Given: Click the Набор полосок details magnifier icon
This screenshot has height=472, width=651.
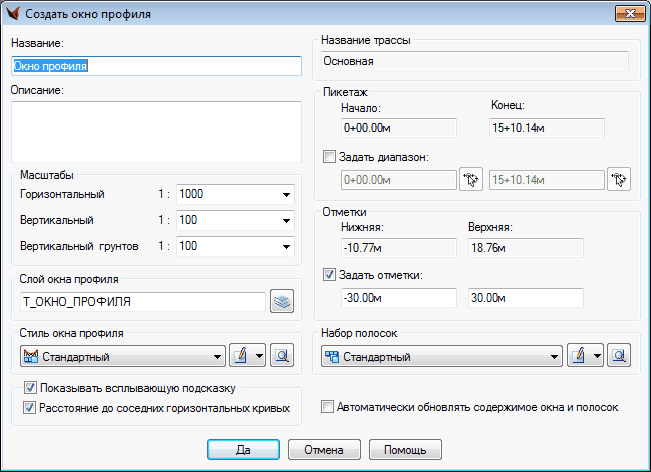Looking at the screenshot, I should pyautogui.click(x=619, y=356).
